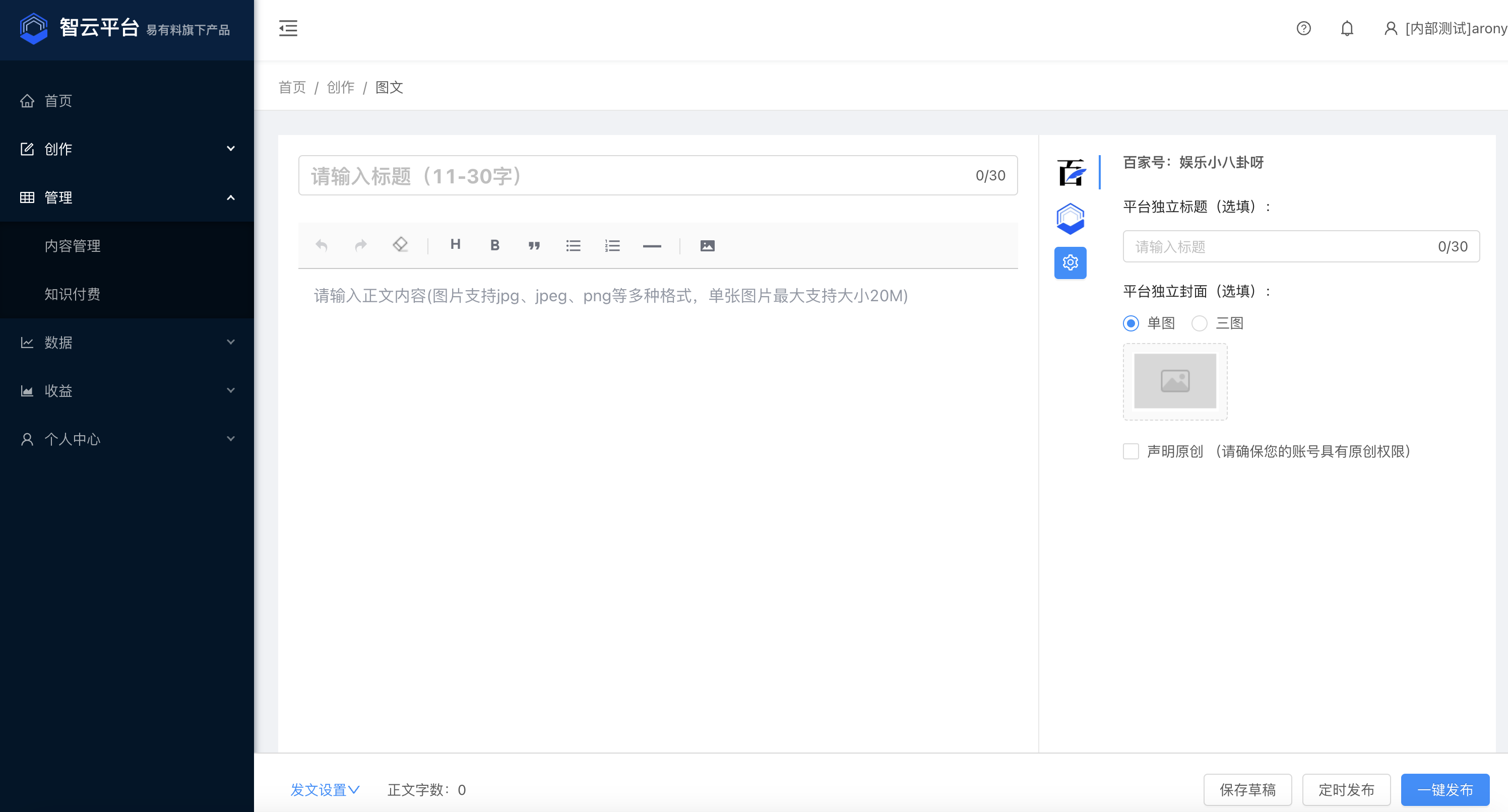The image size is (1508, 812).
Task: Open 内容管理 submenu item
Action: click(127, 246)
